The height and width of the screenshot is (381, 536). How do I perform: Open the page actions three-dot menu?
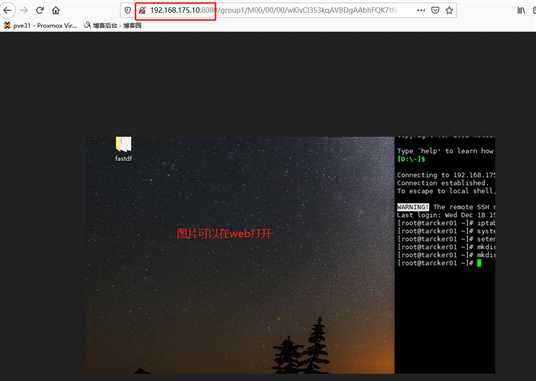tap(421, 11)
